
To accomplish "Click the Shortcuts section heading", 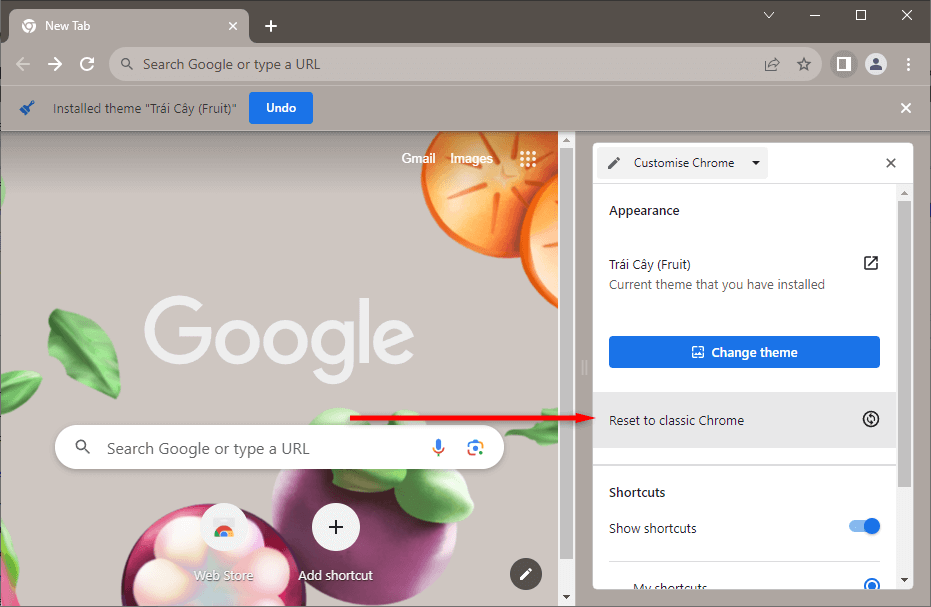I will (x=636, y=492).
